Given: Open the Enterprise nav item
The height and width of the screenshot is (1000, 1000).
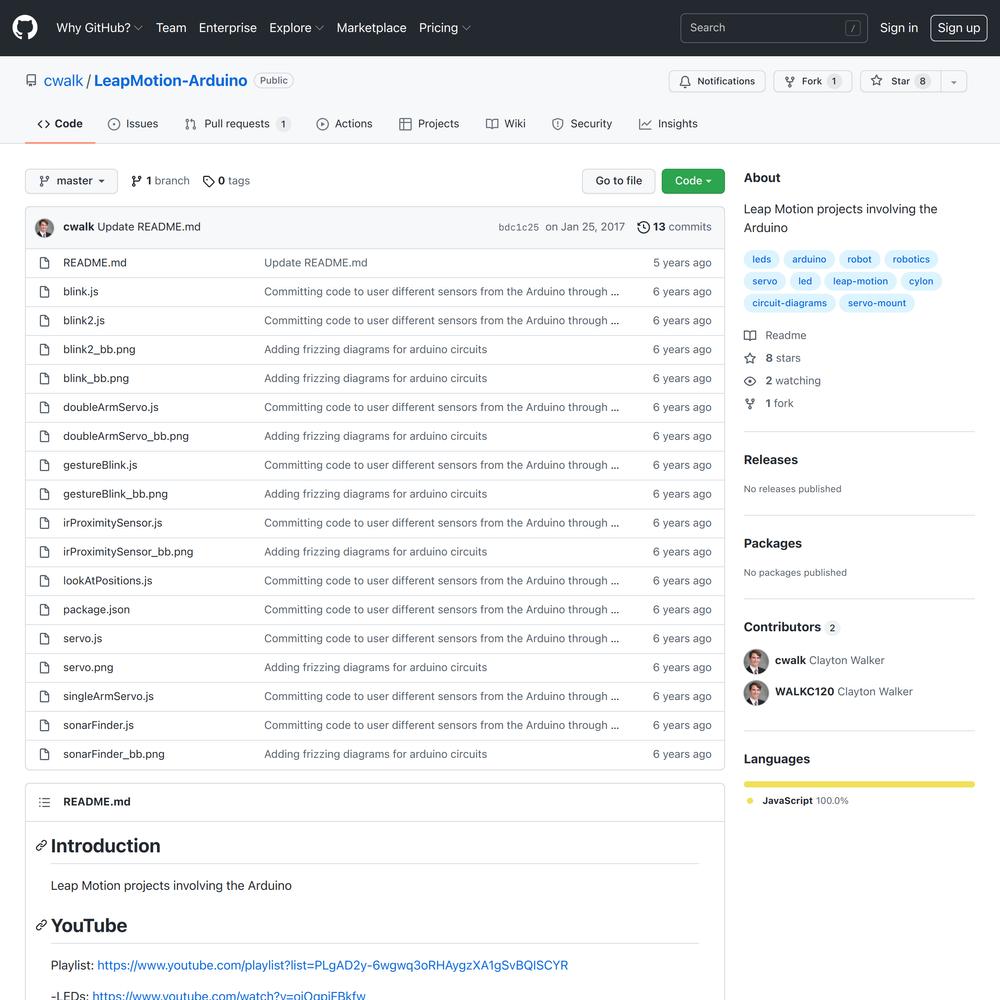Looking at the screenshot, I should (x=228, y=28).
